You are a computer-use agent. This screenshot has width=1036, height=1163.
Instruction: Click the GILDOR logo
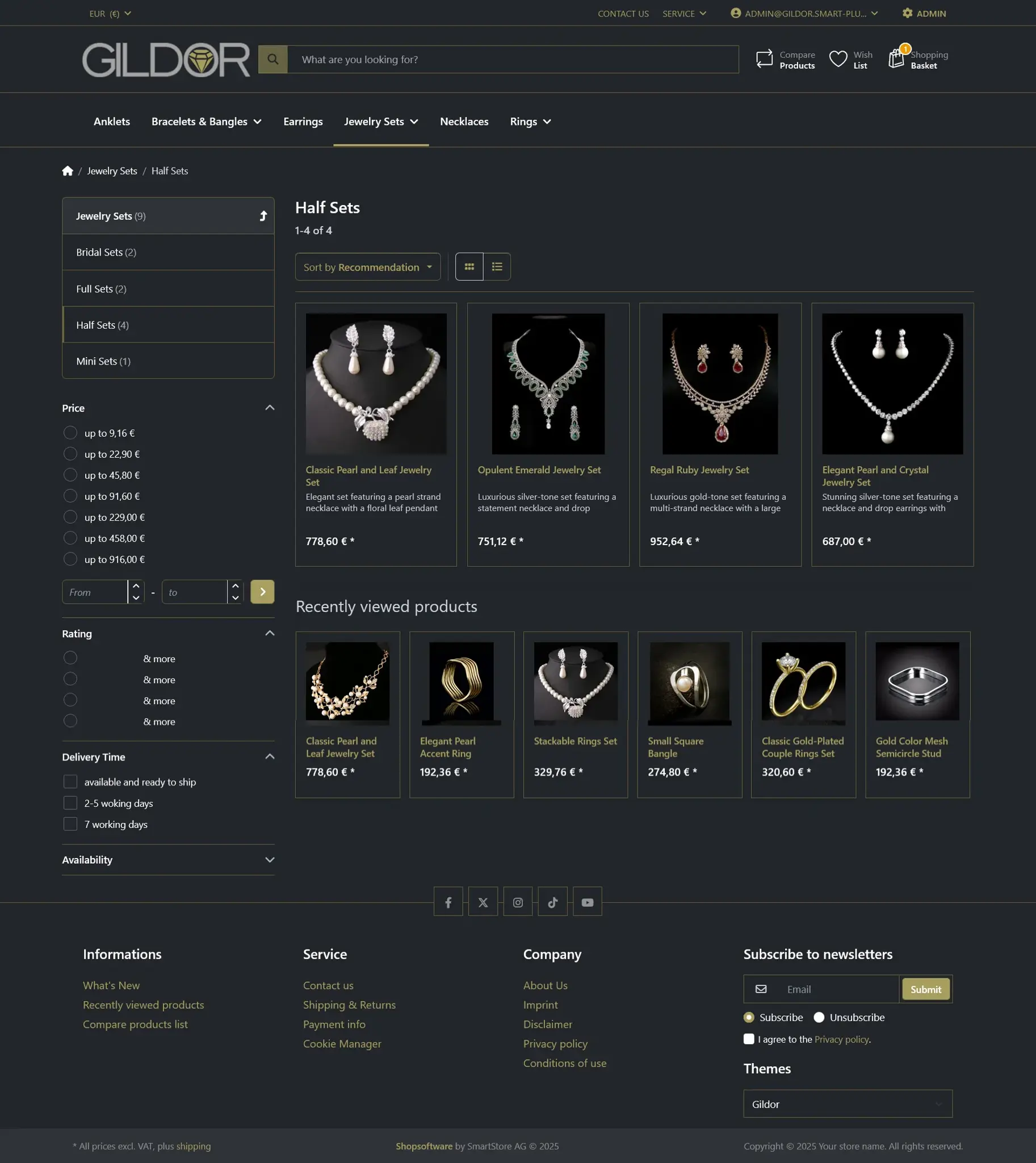click(166, 59)
